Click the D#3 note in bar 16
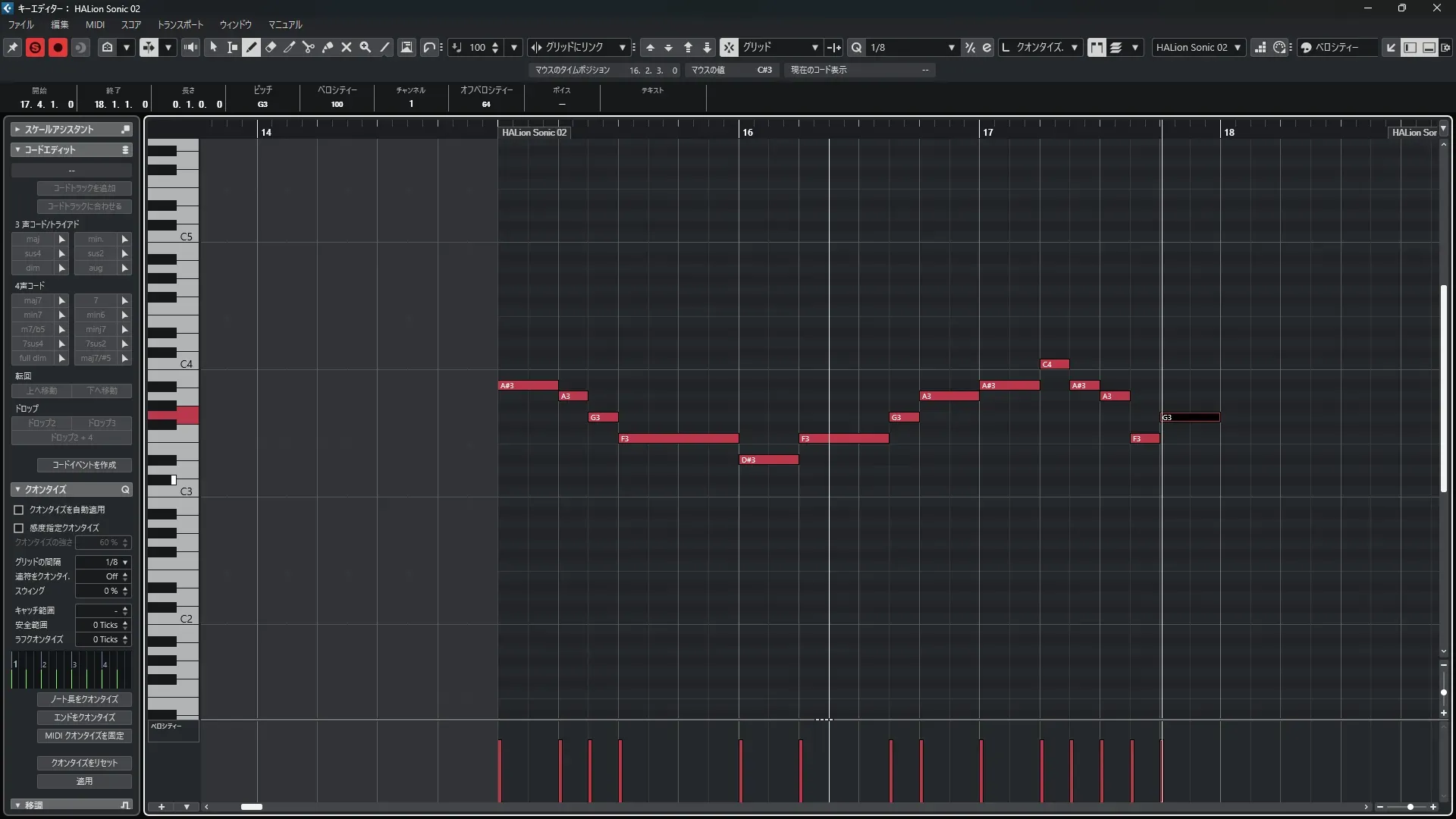Viewport: 1456px width, 819px height. tap(768, 460)
